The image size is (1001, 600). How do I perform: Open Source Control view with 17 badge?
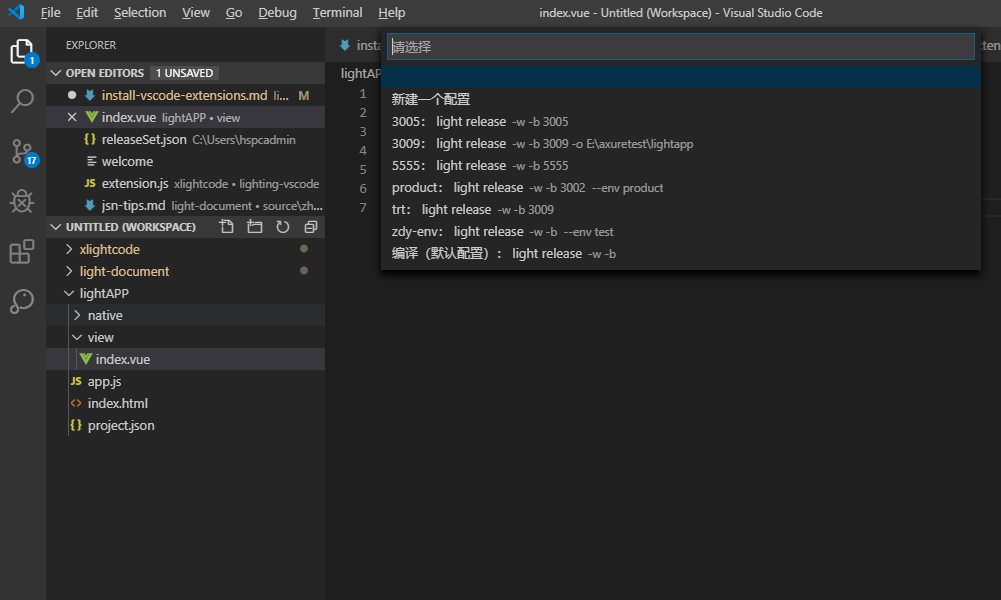[22, 152]
